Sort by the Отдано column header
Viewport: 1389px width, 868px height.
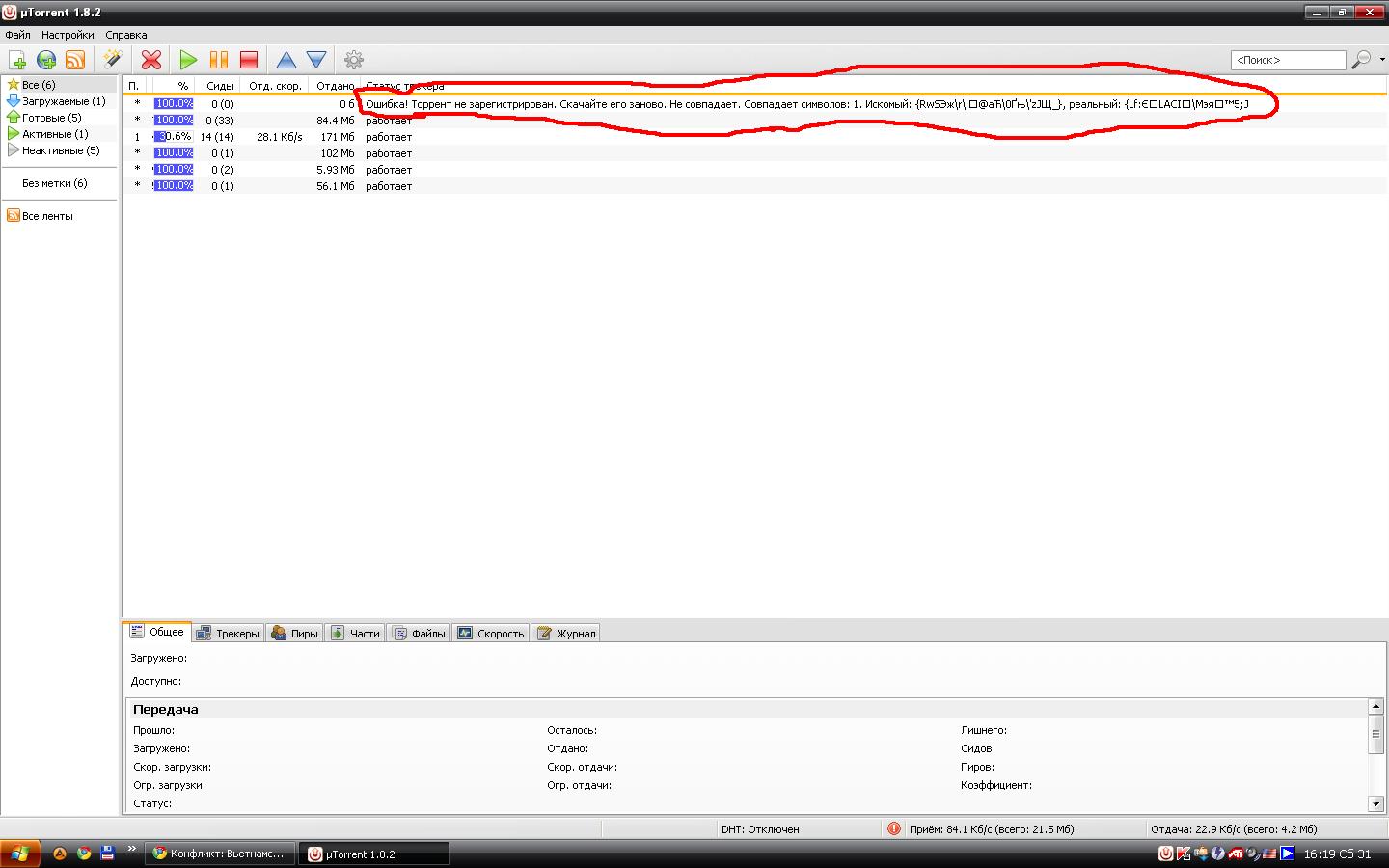pos(334,86)
